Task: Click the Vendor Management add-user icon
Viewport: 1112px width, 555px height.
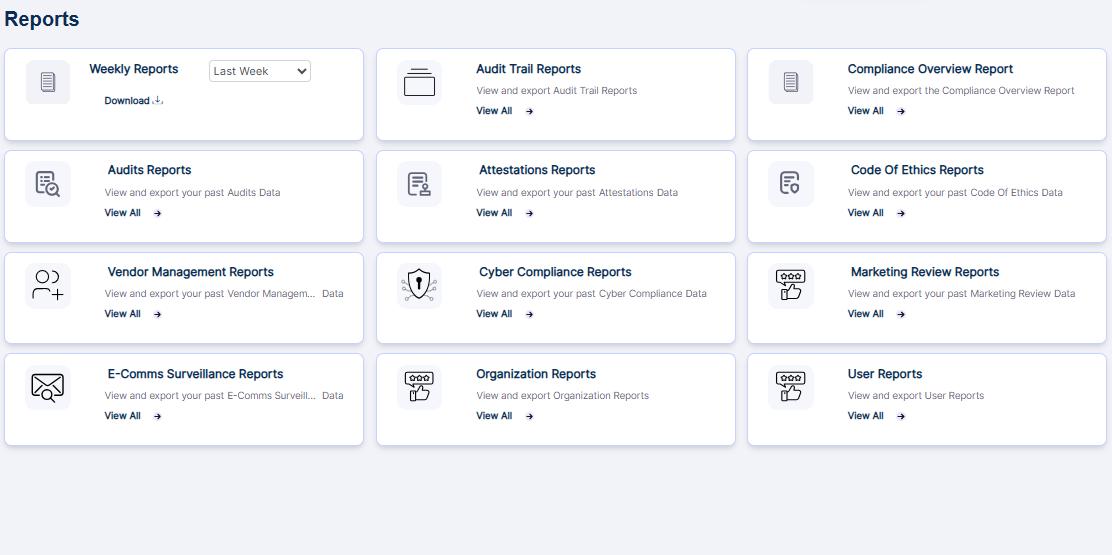Action: point(48,286)
